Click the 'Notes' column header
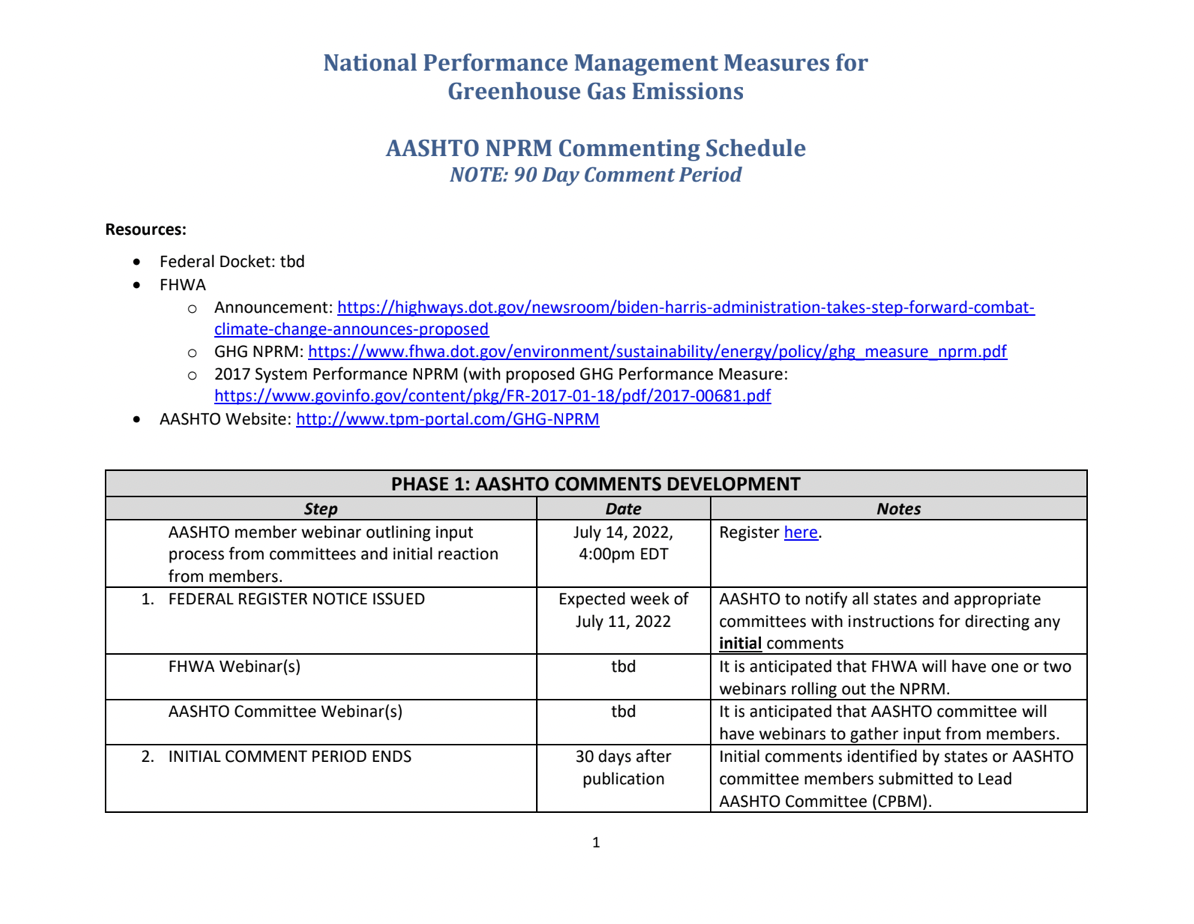Image resolution: width=1194 pixels, height=924 pixels. pos(899,509)
